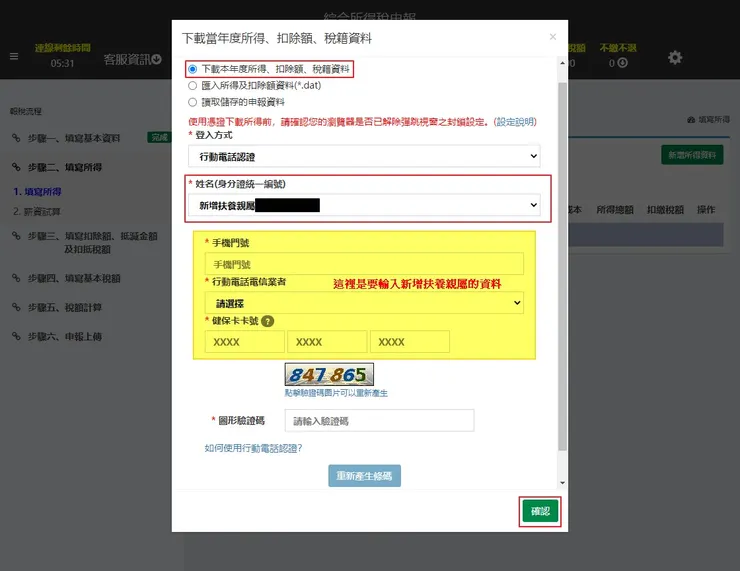The height and width of the screenshot is (571, 740).
Task: Go to 步驟三、填寫扣除額 in sidebar
Action: pyautogui.click(x=92, y=242)
